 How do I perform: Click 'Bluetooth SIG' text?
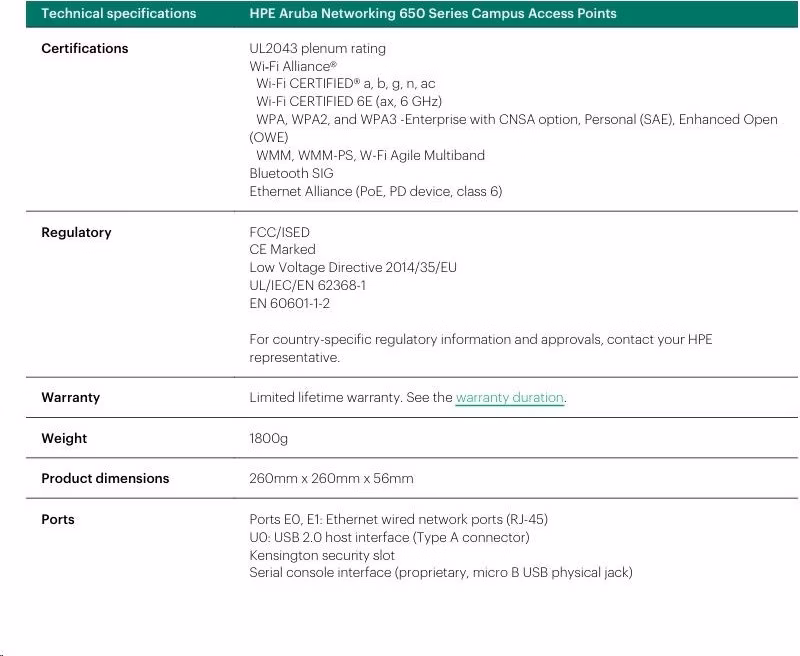click(x=291, y=173)
